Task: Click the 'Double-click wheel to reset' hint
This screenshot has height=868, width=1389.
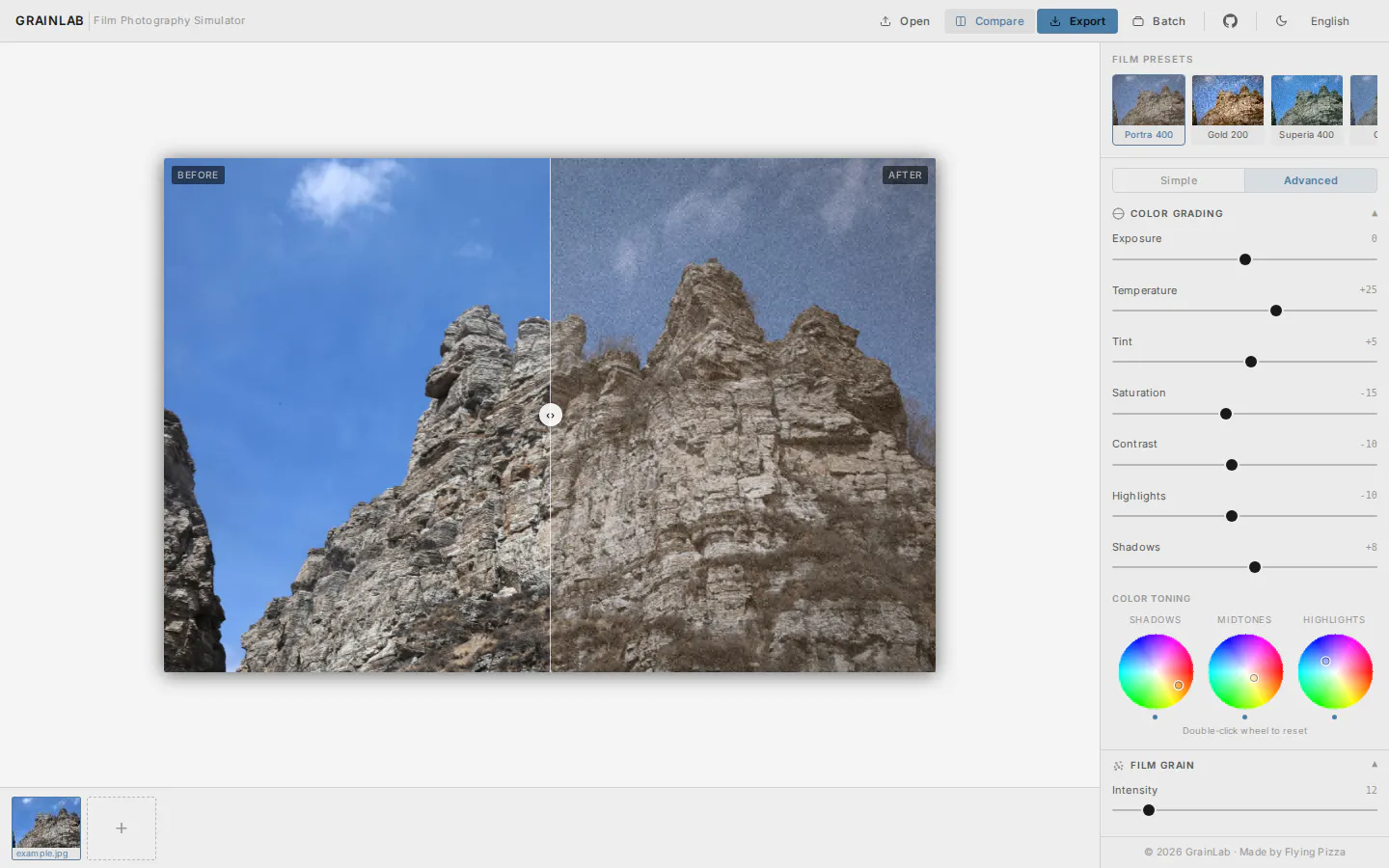Action: 1245,731
